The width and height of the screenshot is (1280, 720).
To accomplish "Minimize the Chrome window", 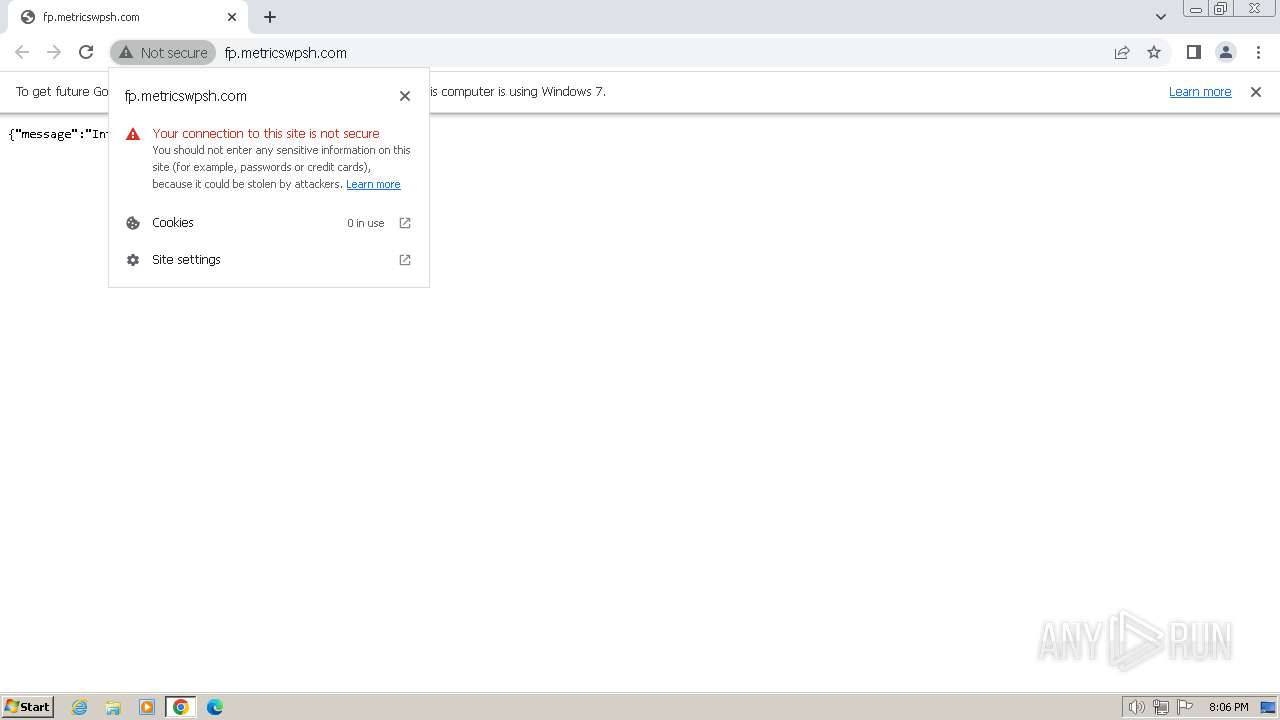I will pos(1196,9).
